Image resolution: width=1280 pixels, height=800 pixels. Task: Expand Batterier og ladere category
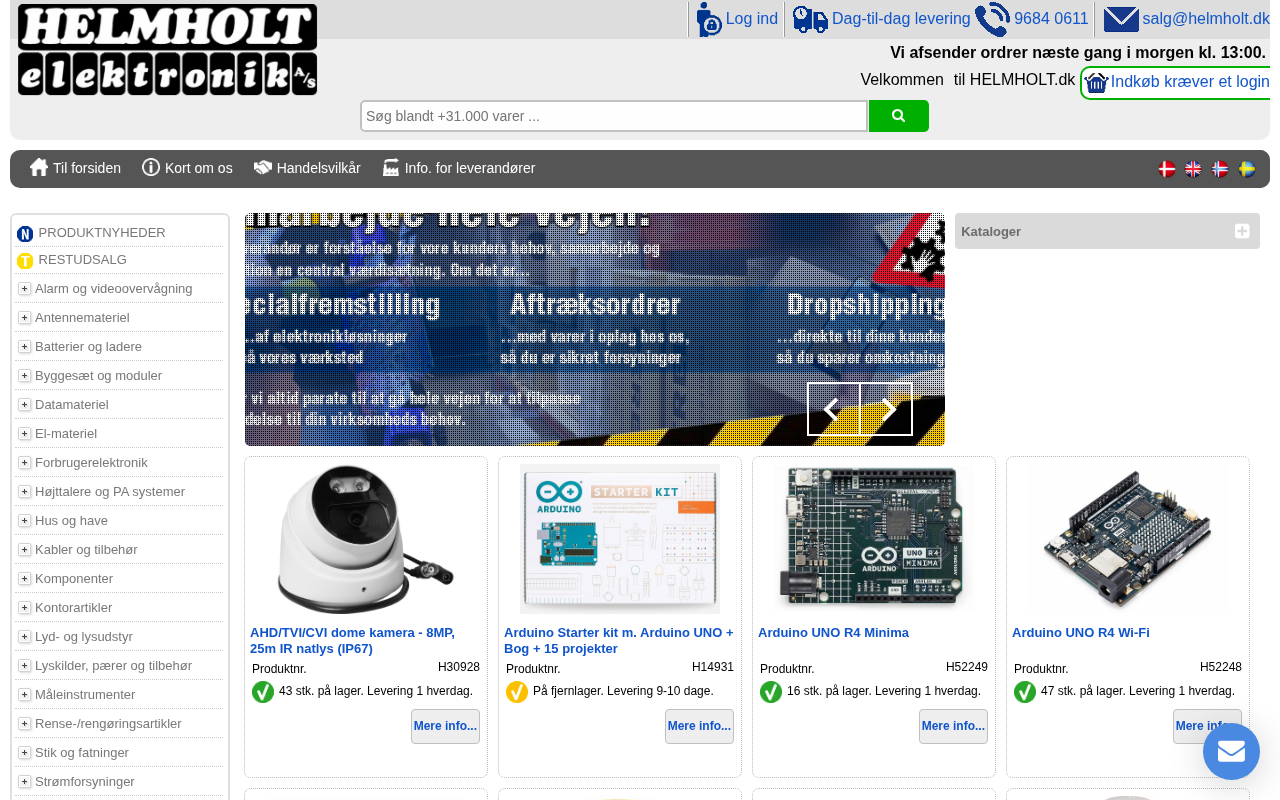(25, 347)
